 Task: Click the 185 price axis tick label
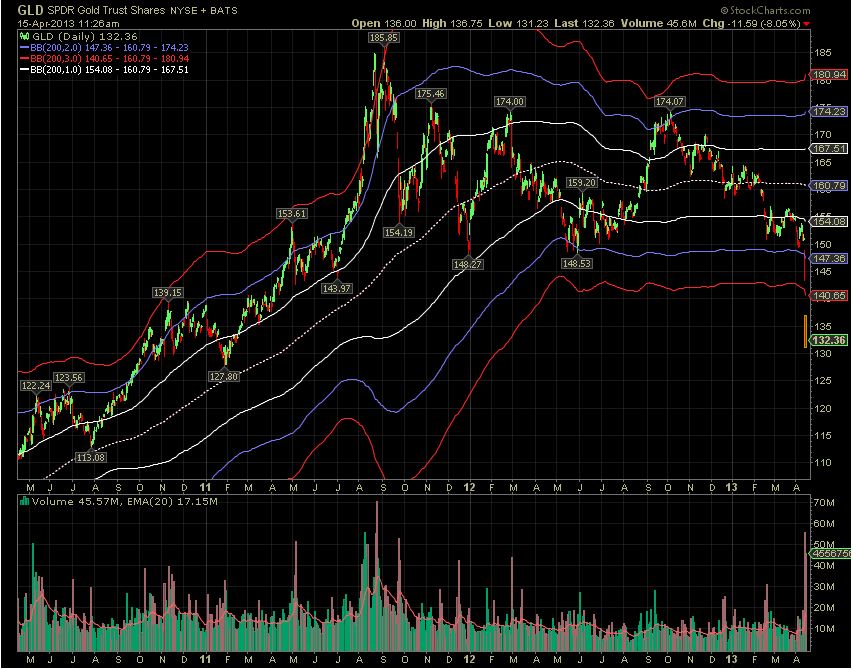point(822,53)
